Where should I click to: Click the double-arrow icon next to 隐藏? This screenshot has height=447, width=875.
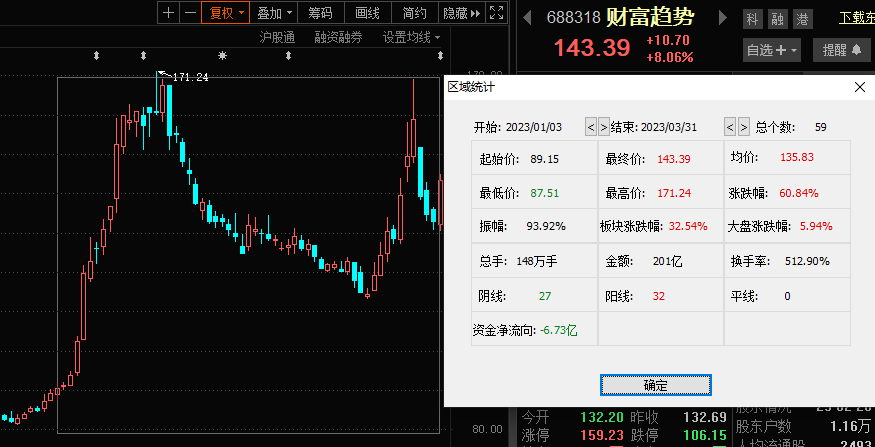click(x=476, y=13)
